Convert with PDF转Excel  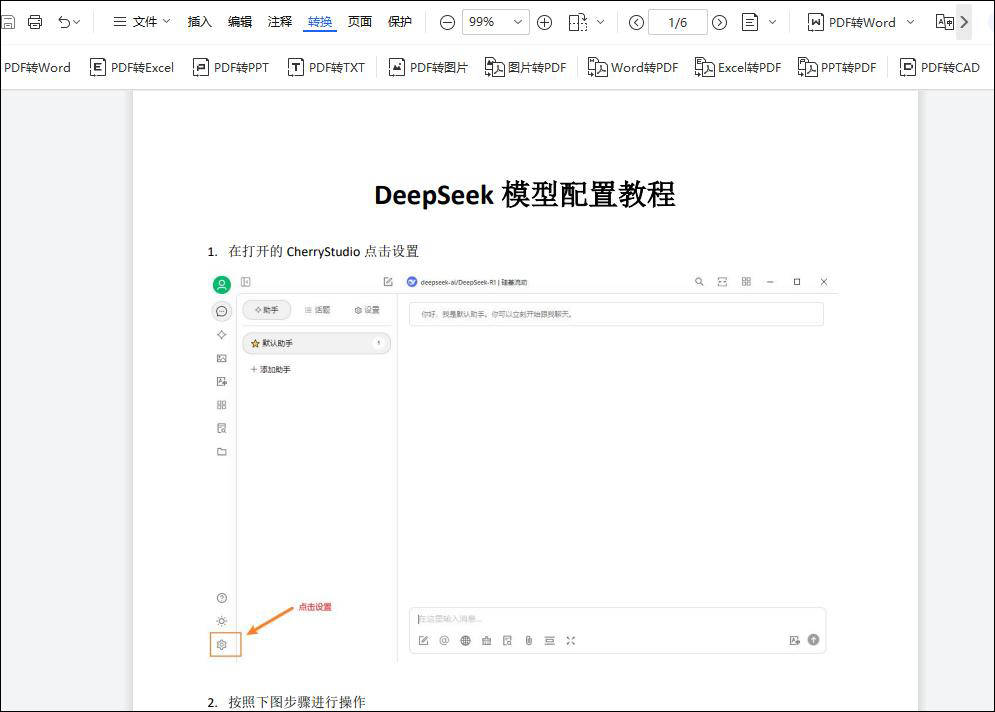pyautogui.click(x=131, y=67)
